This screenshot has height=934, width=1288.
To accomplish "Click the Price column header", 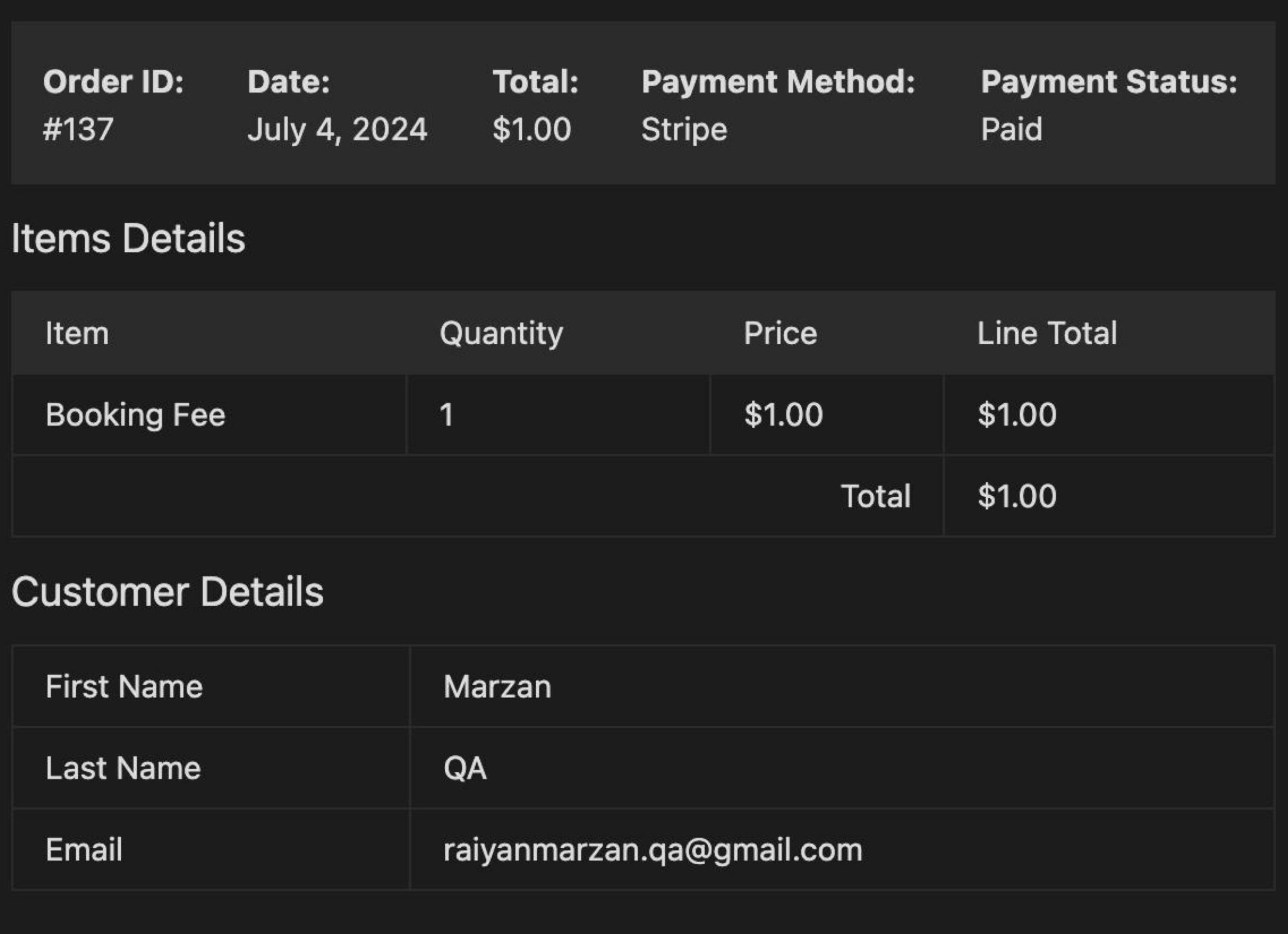I will pyautogui.click(x=780, y=333).
